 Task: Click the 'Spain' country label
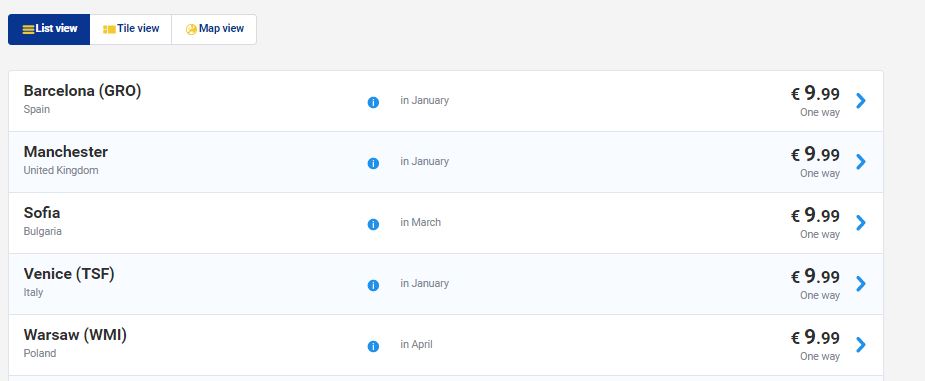click(37, 110)
